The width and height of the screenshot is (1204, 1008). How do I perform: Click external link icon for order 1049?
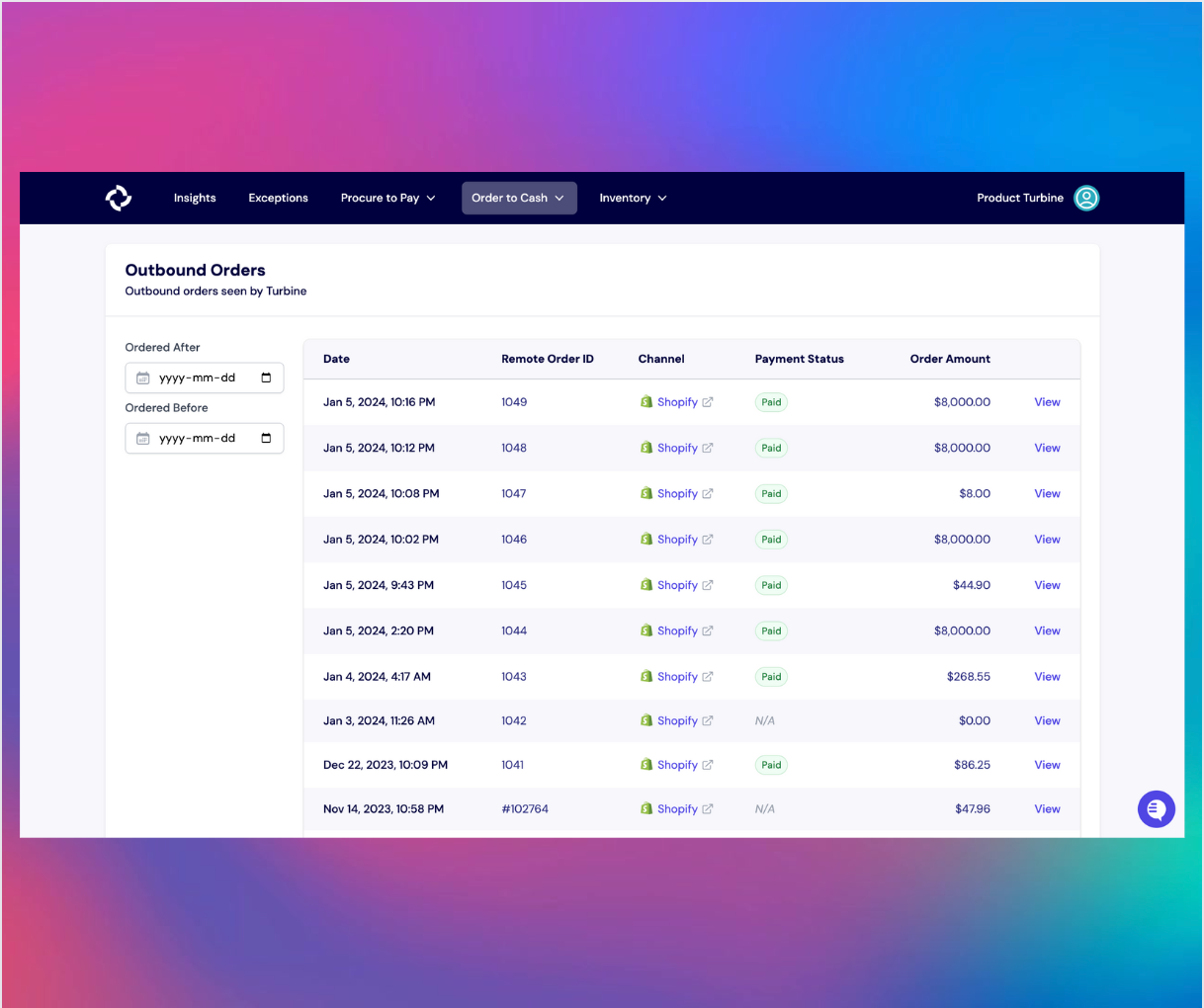(708, 402)
